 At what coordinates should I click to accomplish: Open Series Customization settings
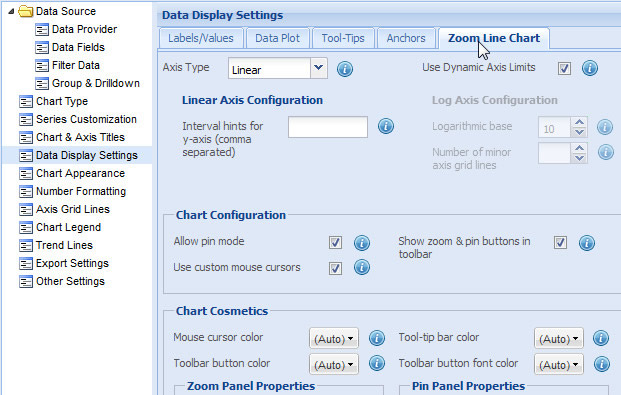[x=86, y=119]
